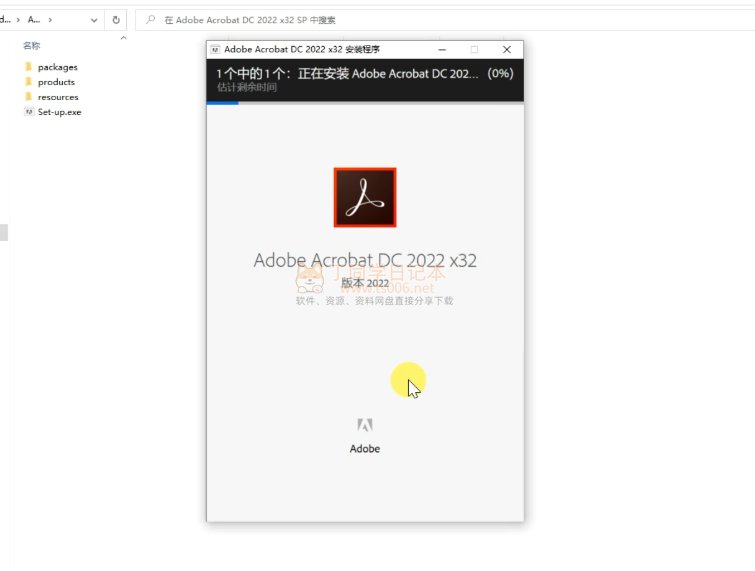Screen dimensions: 755x571
Task: Expand the address bar history dropdown
Action: pyautogui.click(x=94, y=20)
